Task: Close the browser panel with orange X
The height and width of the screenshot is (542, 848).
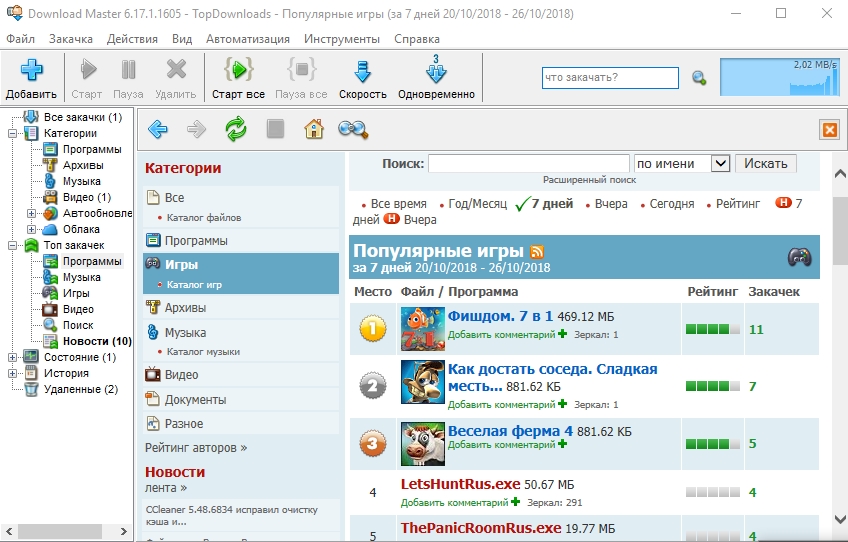Action: click(x=830, y=130)
